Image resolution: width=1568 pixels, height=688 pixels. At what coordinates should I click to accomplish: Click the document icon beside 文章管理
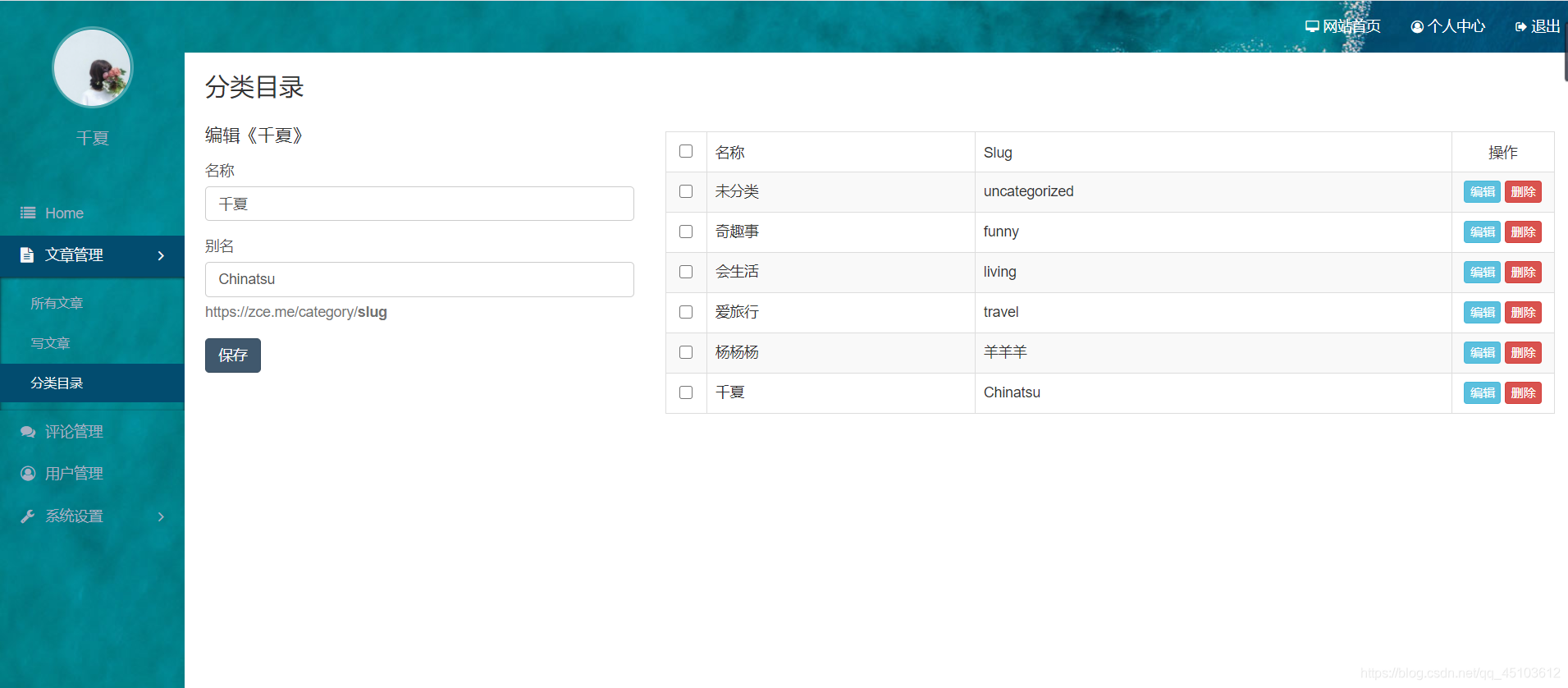coord(27,255)
